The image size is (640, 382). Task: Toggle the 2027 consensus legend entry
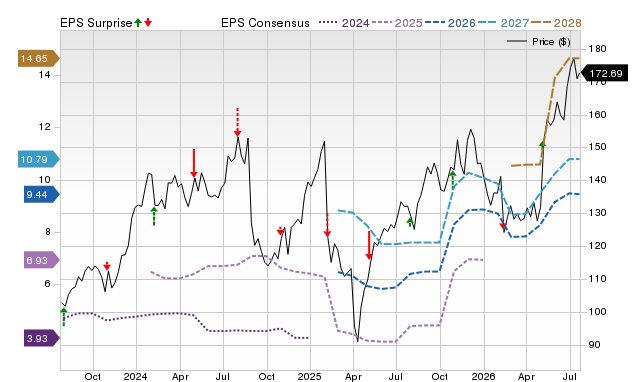pyautogui.click(x=503, y=23)
